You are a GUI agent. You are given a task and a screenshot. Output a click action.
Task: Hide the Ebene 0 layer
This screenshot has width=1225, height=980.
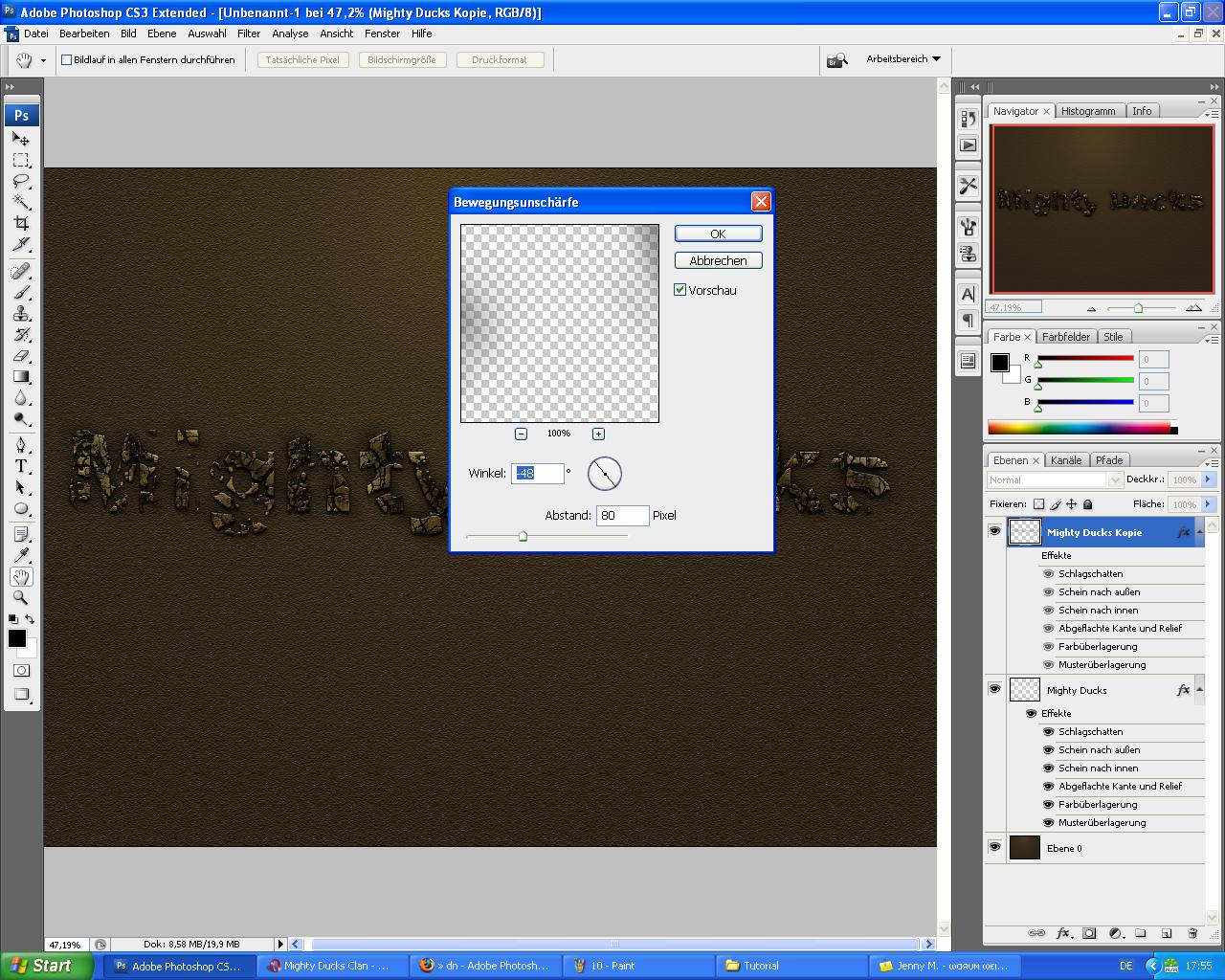[994, 847]
